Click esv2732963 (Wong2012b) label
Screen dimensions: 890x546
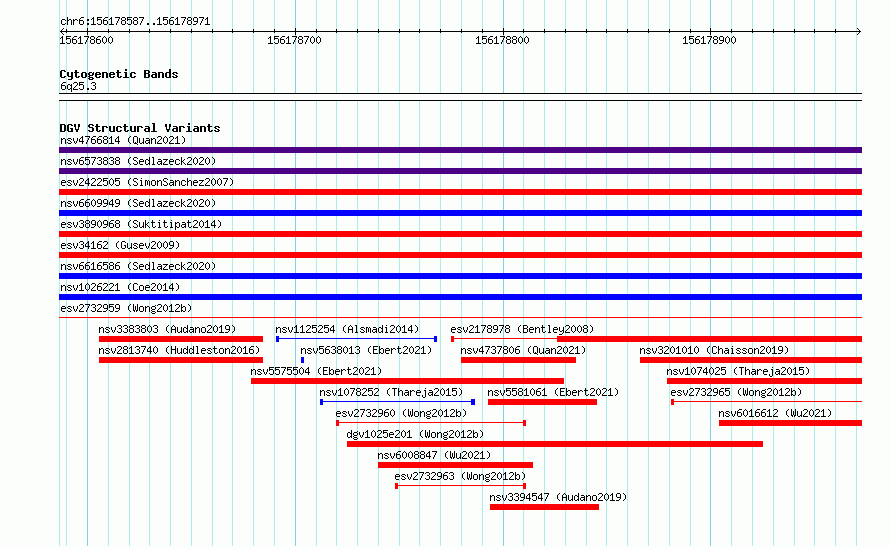coord(460,476)
